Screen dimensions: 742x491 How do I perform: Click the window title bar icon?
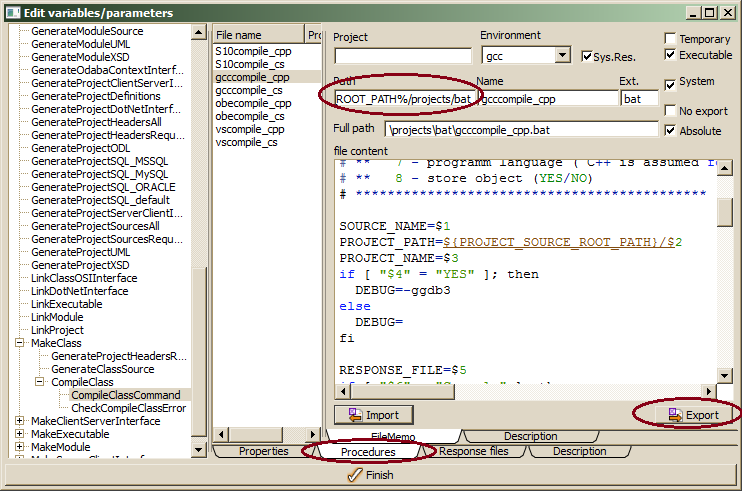point(12,13)
